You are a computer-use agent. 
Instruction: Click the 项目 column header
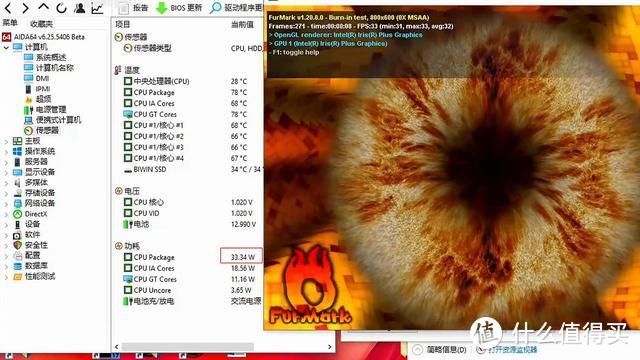point(122,24)
